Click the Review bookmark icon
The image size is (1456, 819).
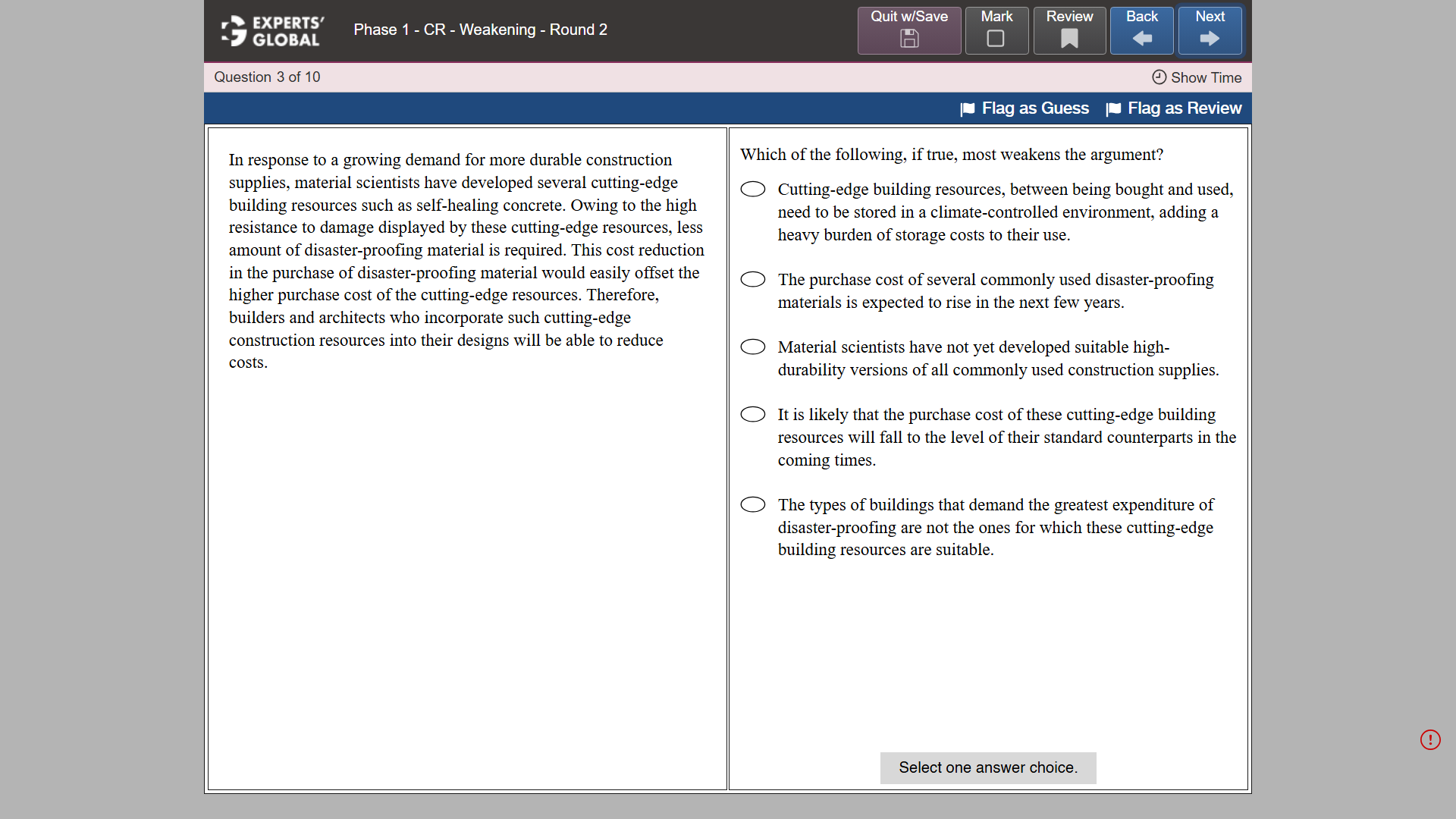tap(1068, 39)
